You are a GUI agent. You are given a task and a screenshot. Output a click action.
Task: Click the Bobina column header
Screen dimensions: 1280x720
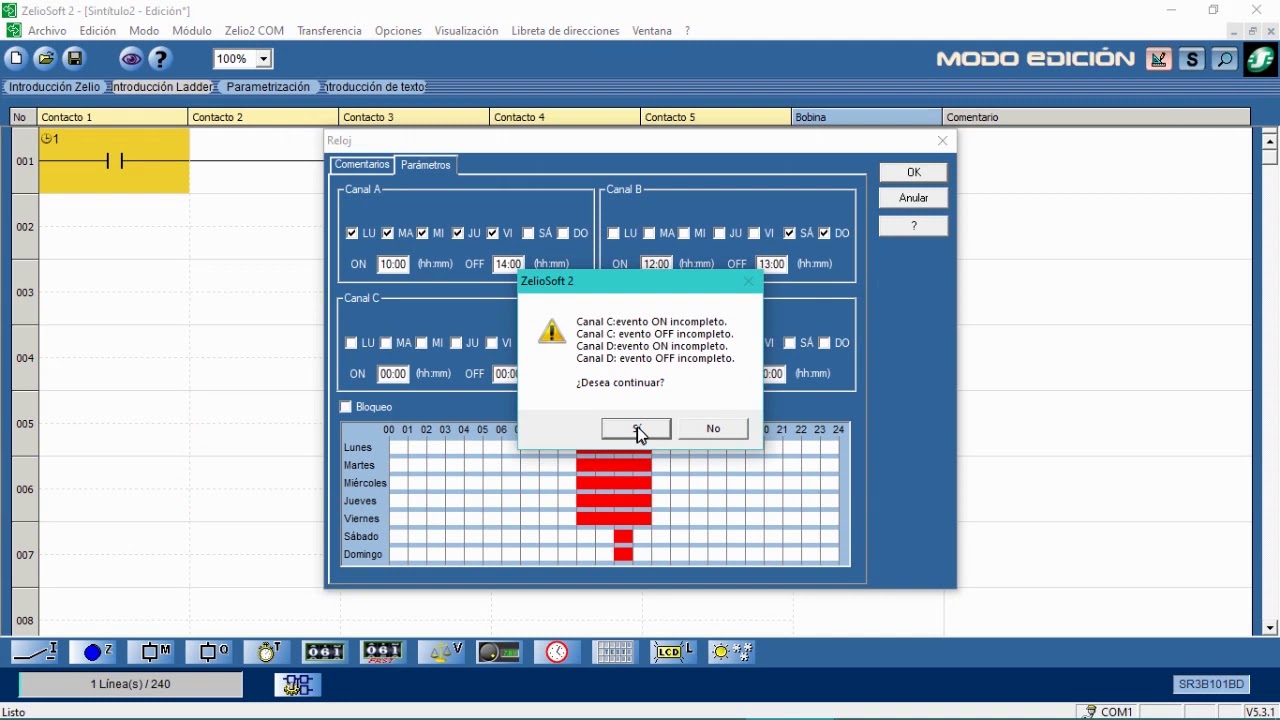click(866, 117)
